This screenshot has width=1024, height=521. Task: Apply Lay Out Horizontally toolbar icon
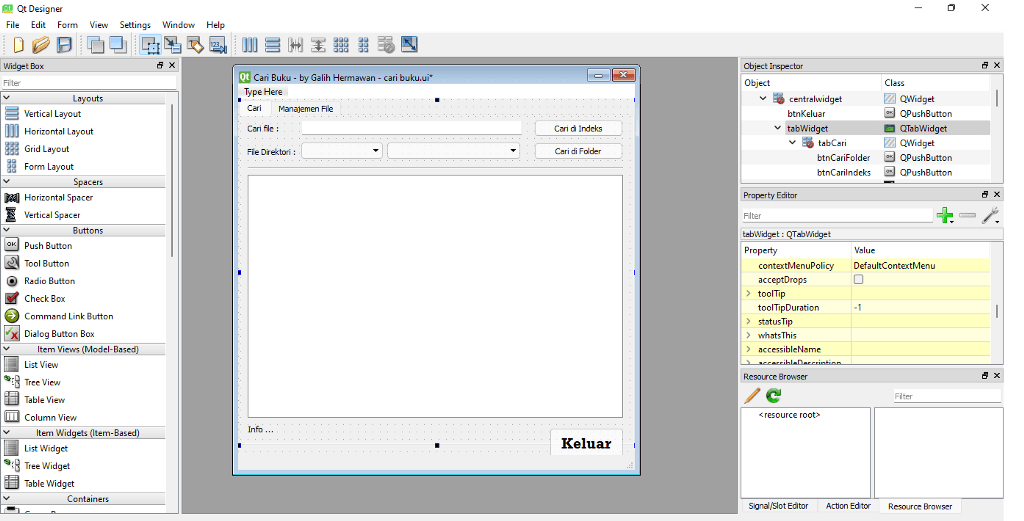coord(249,44)
